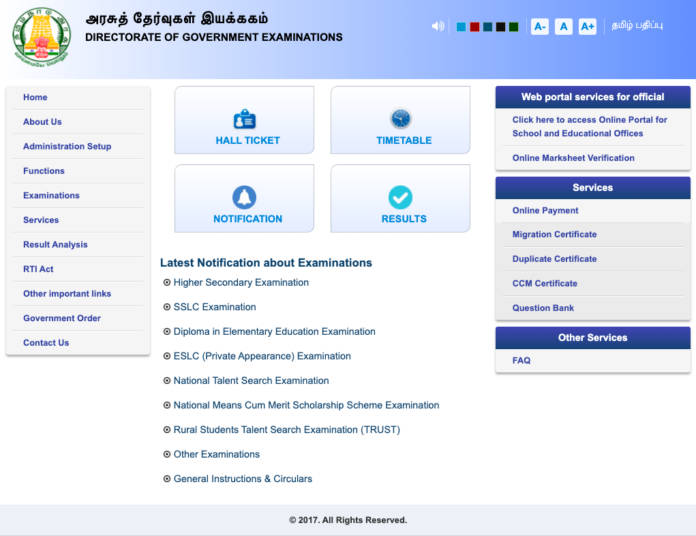This screenshot has height=536, width=696.
Task: Open the RTI Act menu item
Action: point(38,269)
